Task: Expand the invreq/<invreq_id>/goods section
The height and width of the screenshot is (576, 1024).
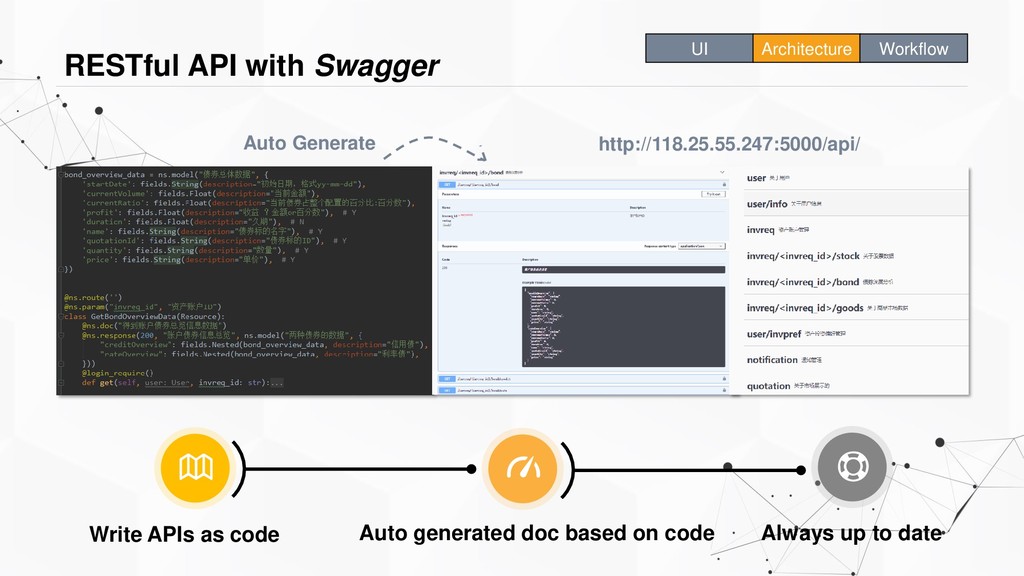Action: pyautogui.click(x=856, y=308)
